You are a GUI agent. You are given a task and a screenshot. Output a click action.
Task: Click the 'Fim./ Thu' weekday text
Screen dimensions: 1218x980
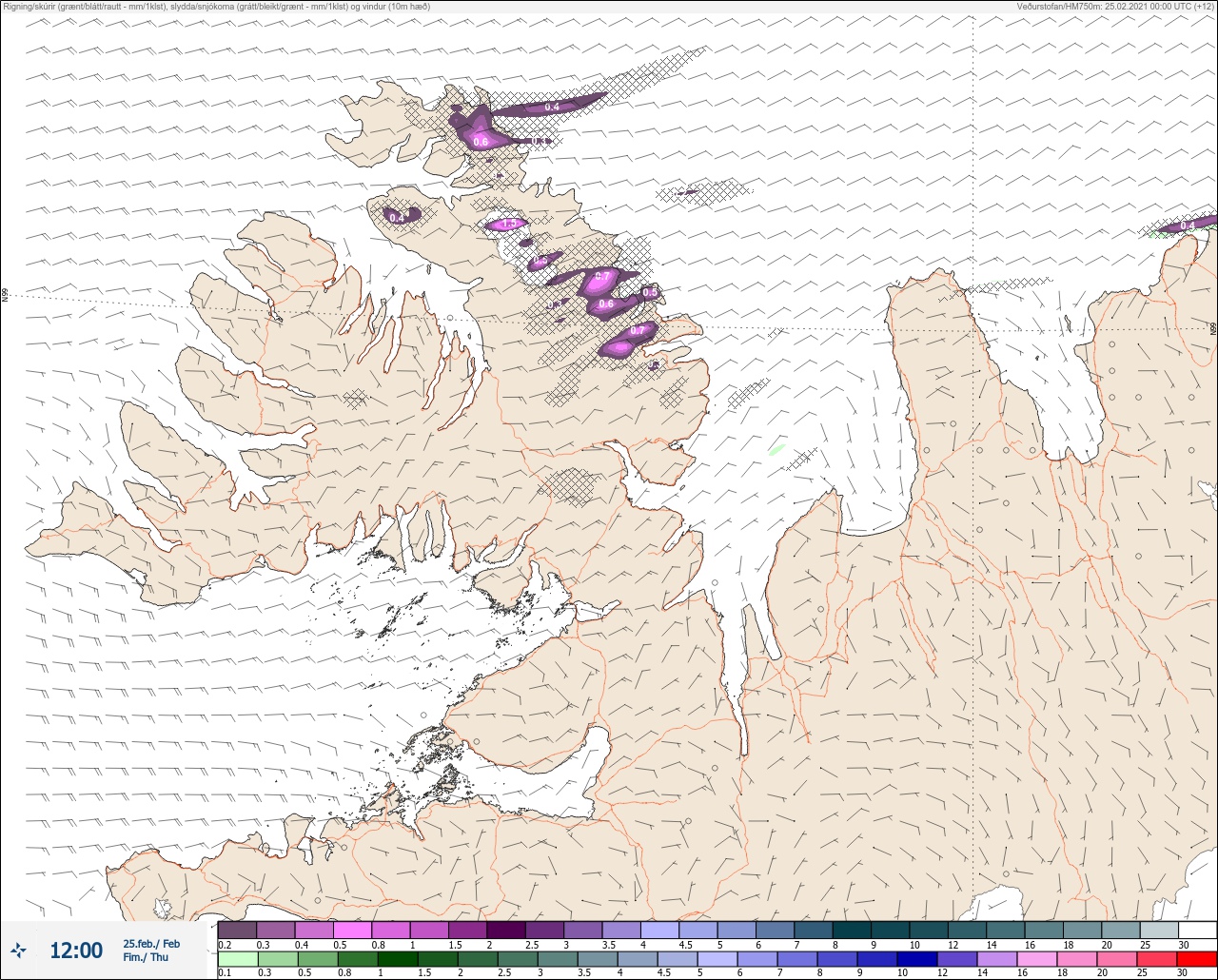tap(146, 957)
